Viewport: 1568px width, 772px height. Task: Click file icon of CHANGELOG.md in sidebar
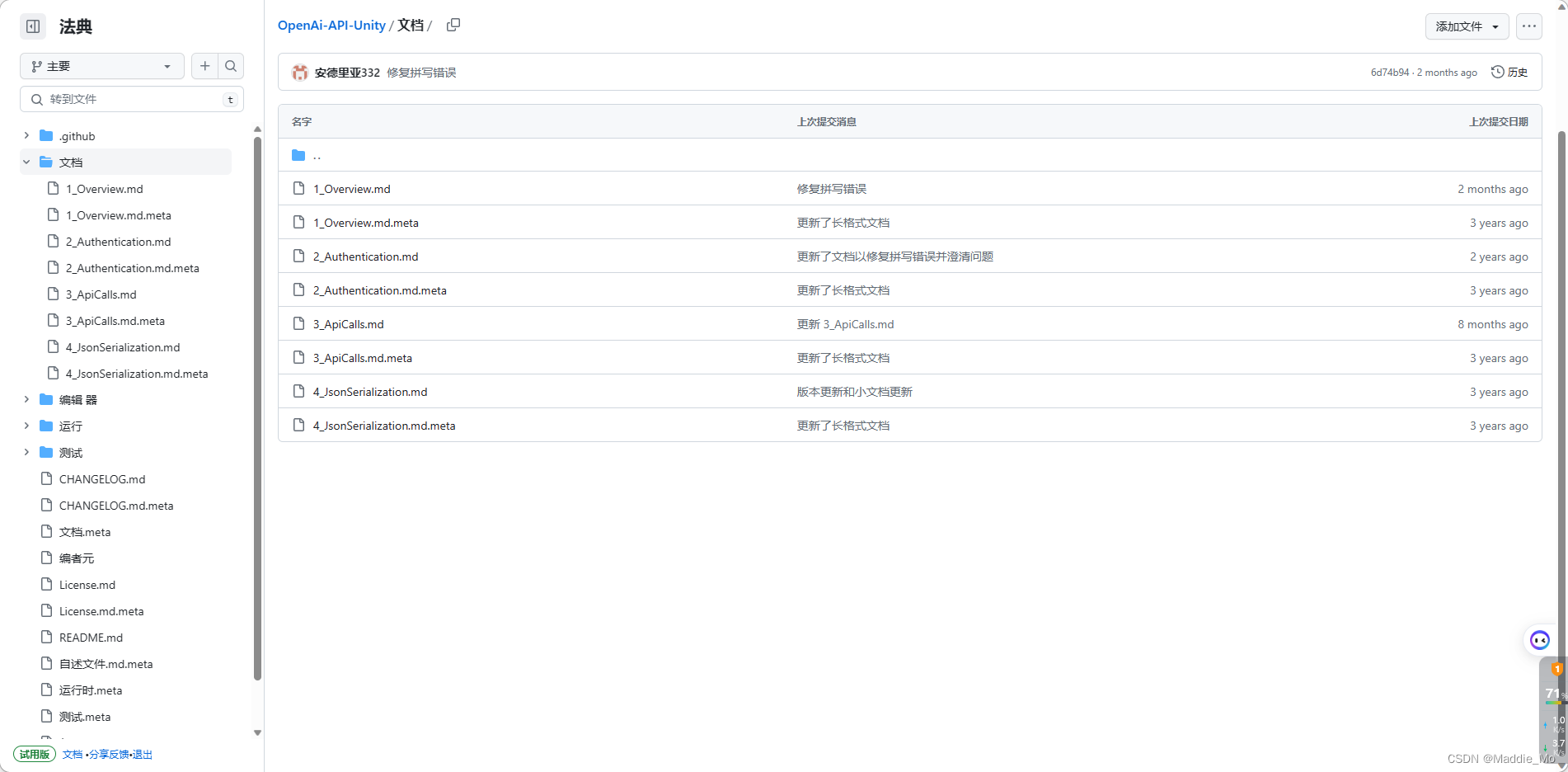click(x=47, y=478)
